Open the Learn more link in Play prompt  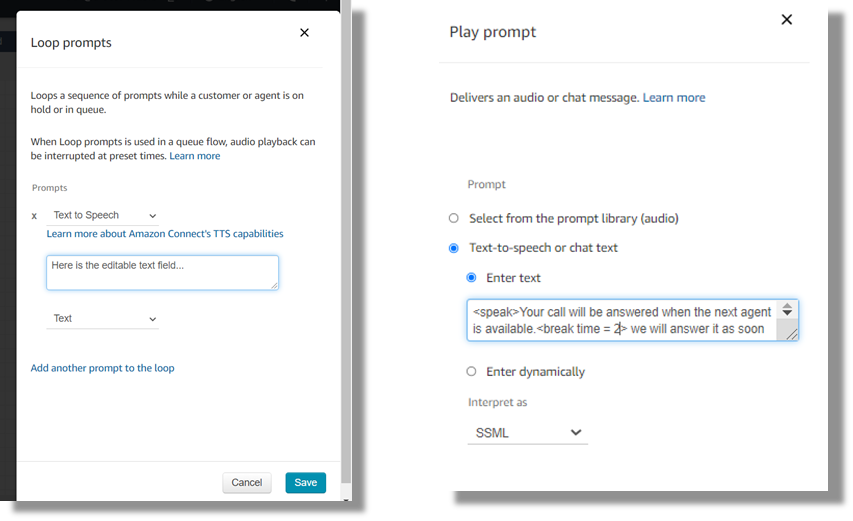tap(674, 98)
